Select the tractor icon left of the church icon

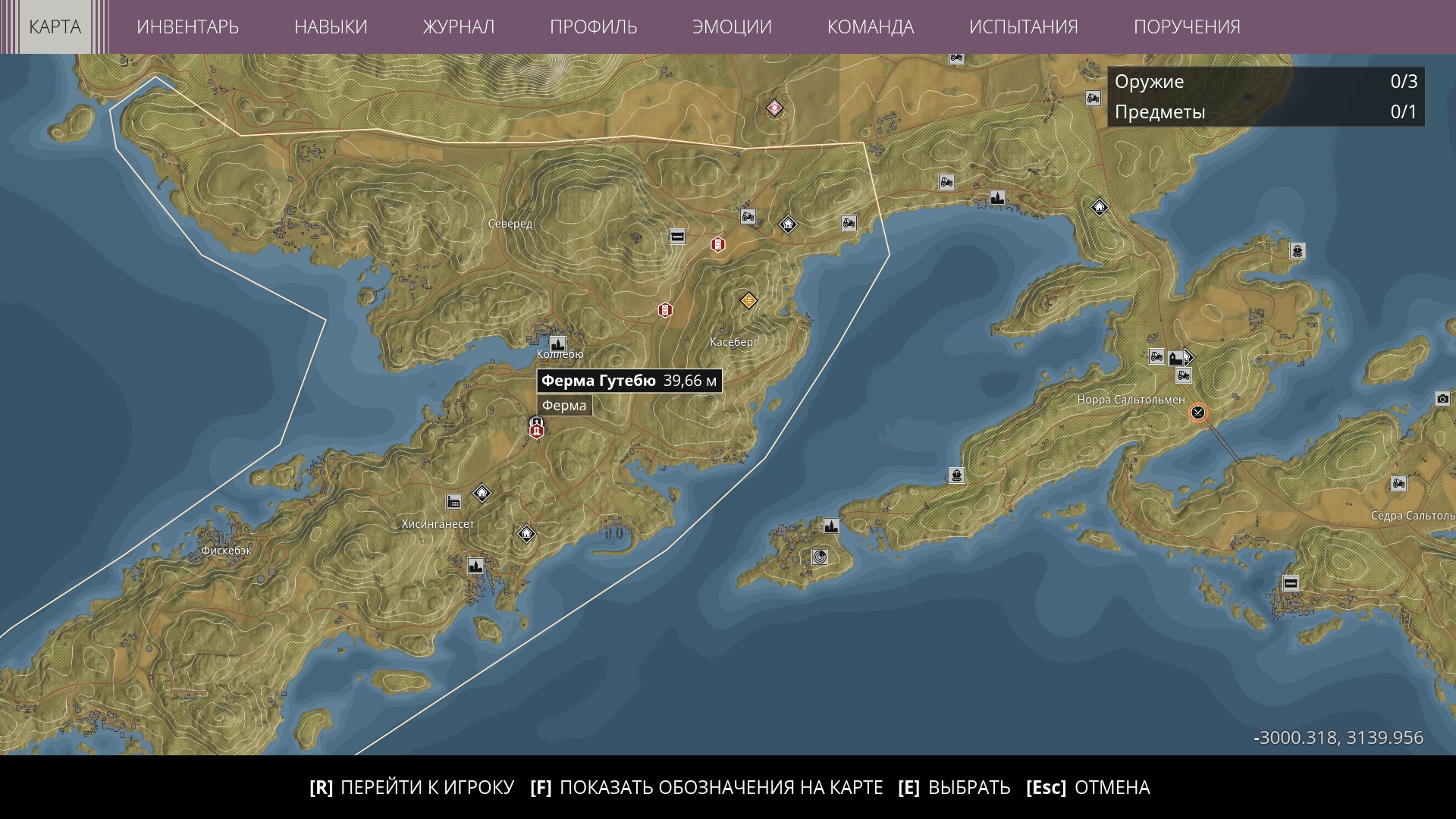click(x=1156, y=356)
